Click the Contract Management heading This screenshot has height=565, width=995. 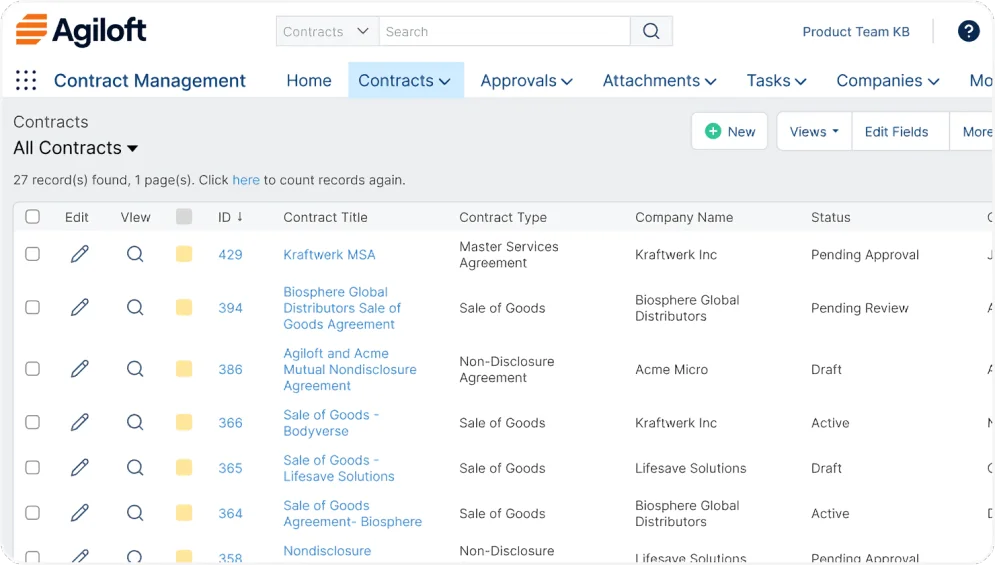pyautogui.click(x=150, y=81)
